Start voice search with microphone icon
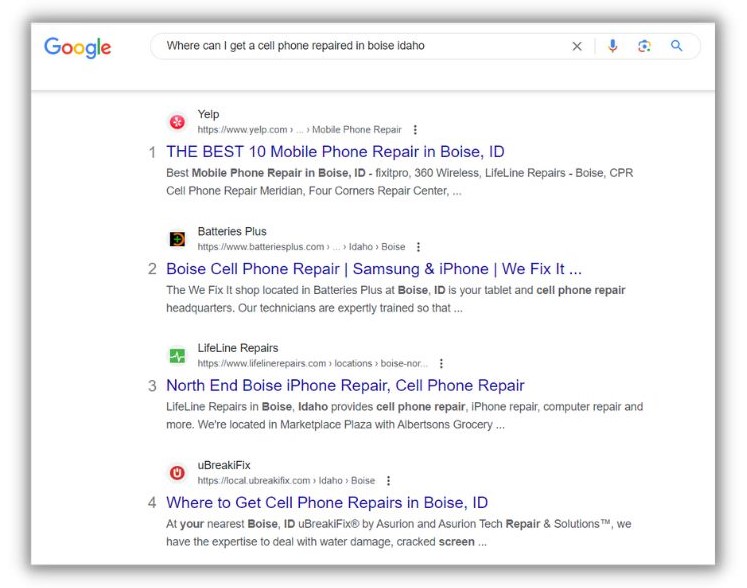The width and height of the screenshot is (747, 588). coord(613,46)
